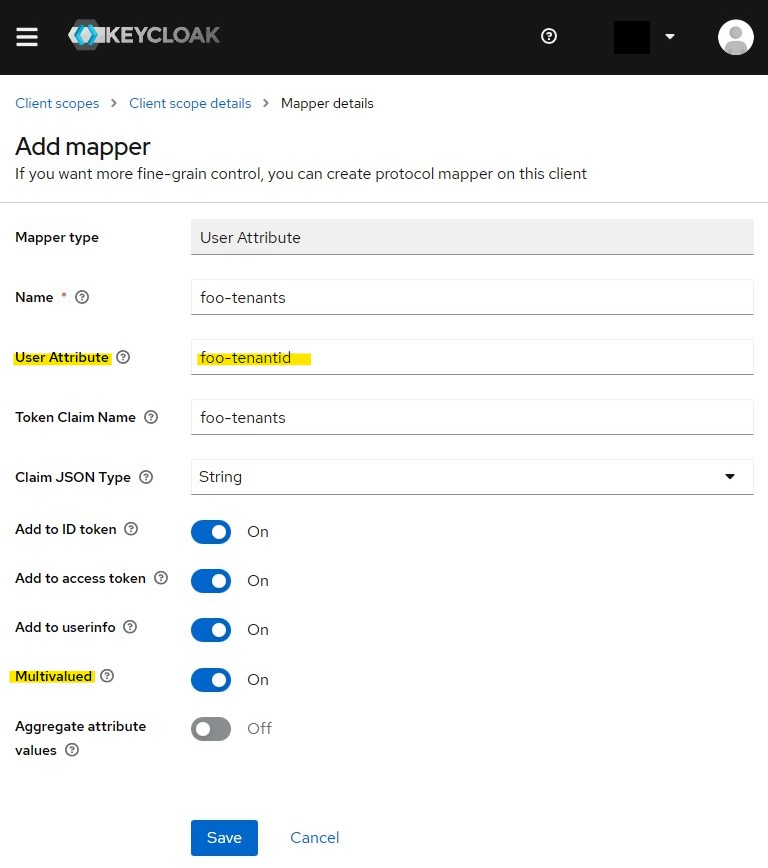Show help for Multivalued option
This screenshot has width=768, height=868.
point(107,676)
